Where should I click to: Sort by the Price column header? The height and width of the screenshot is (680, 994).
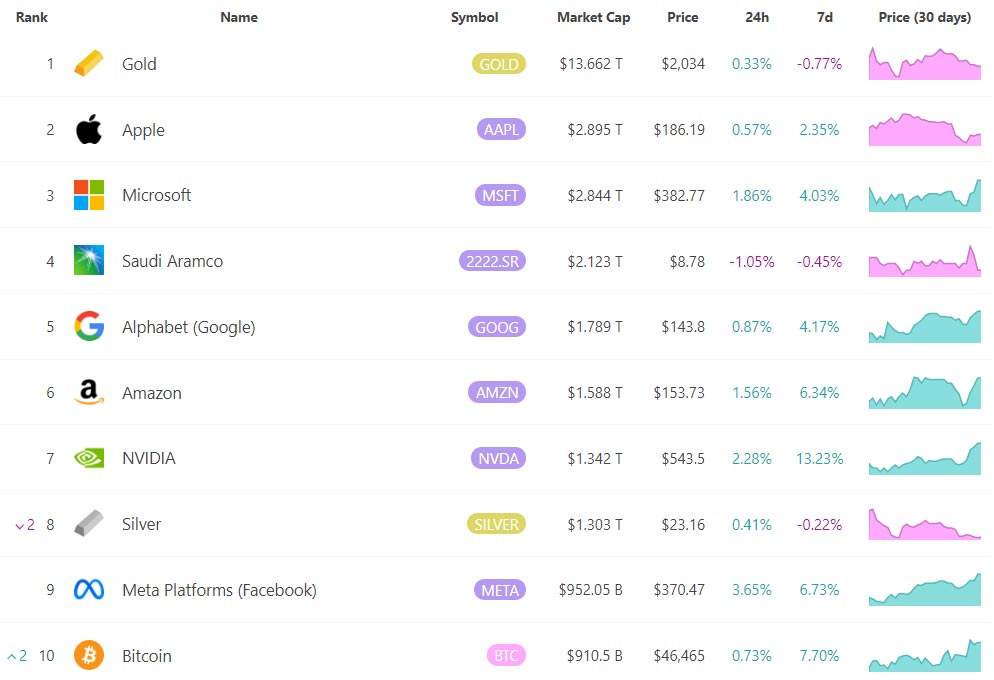(683, 17)
